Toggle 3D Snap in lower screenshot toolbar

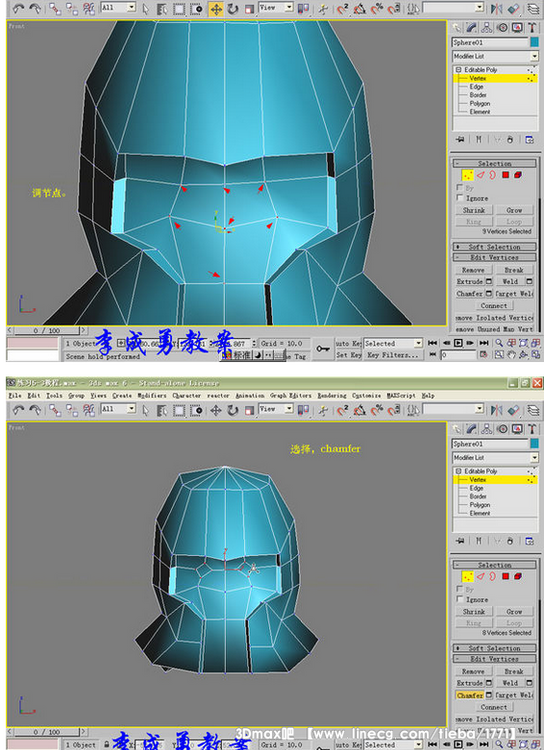tap(342, 410)
